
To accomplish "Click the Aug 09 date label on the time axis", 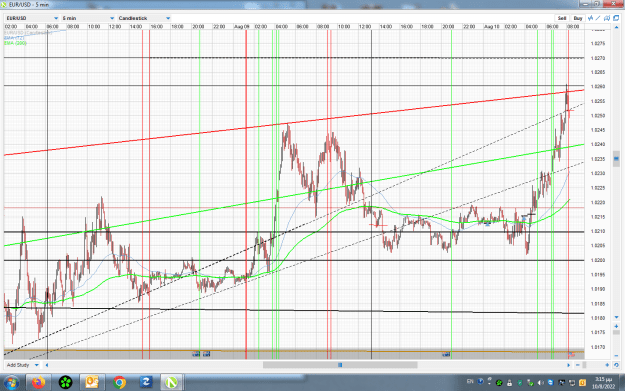I will (x=242, y=27).
